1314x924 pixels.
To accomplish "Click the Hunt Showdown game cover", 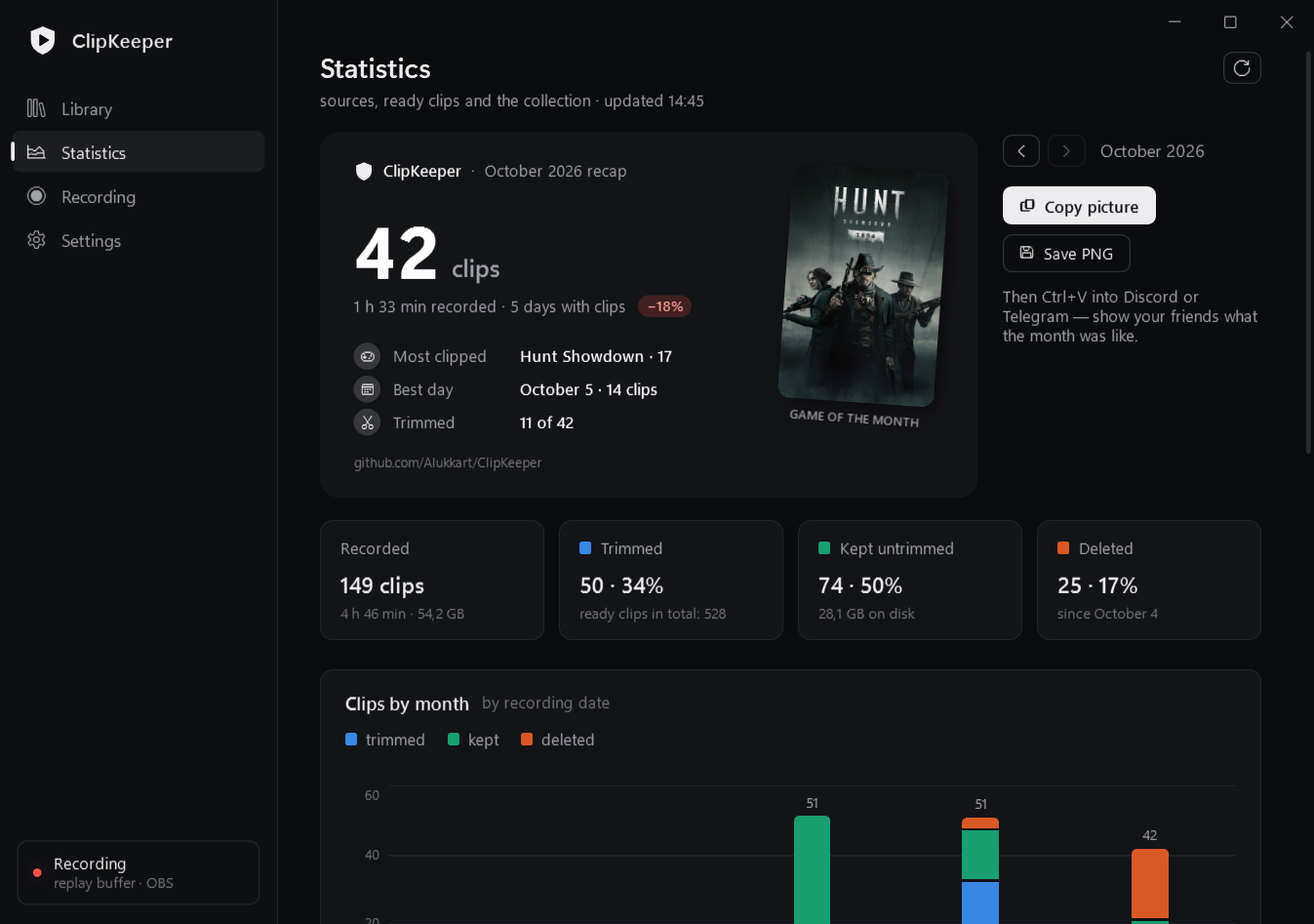I will pos(862,285).
